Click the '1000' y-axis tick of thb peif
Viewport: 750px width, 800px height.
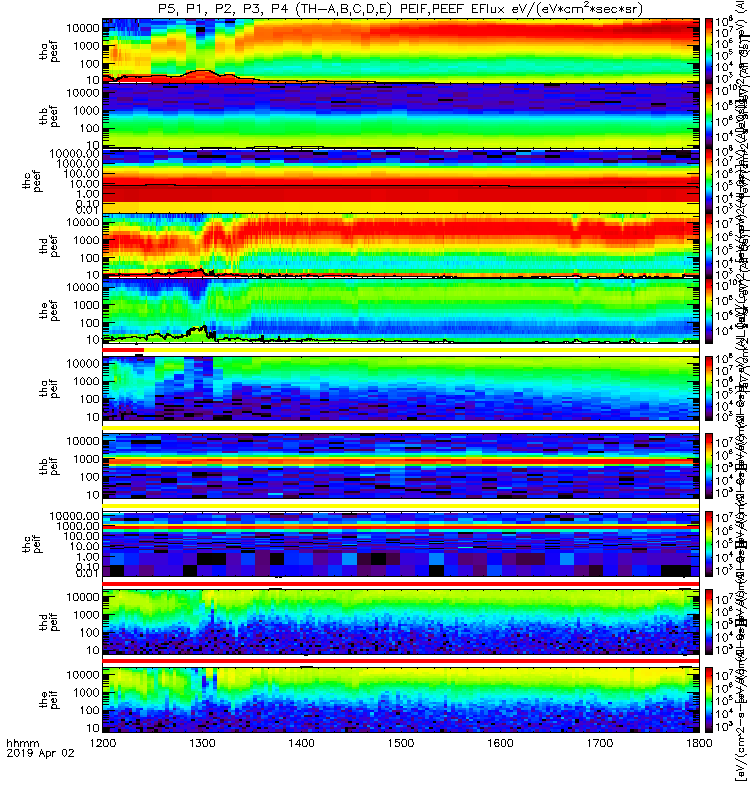pyautogui.click(x=87, y=459)
